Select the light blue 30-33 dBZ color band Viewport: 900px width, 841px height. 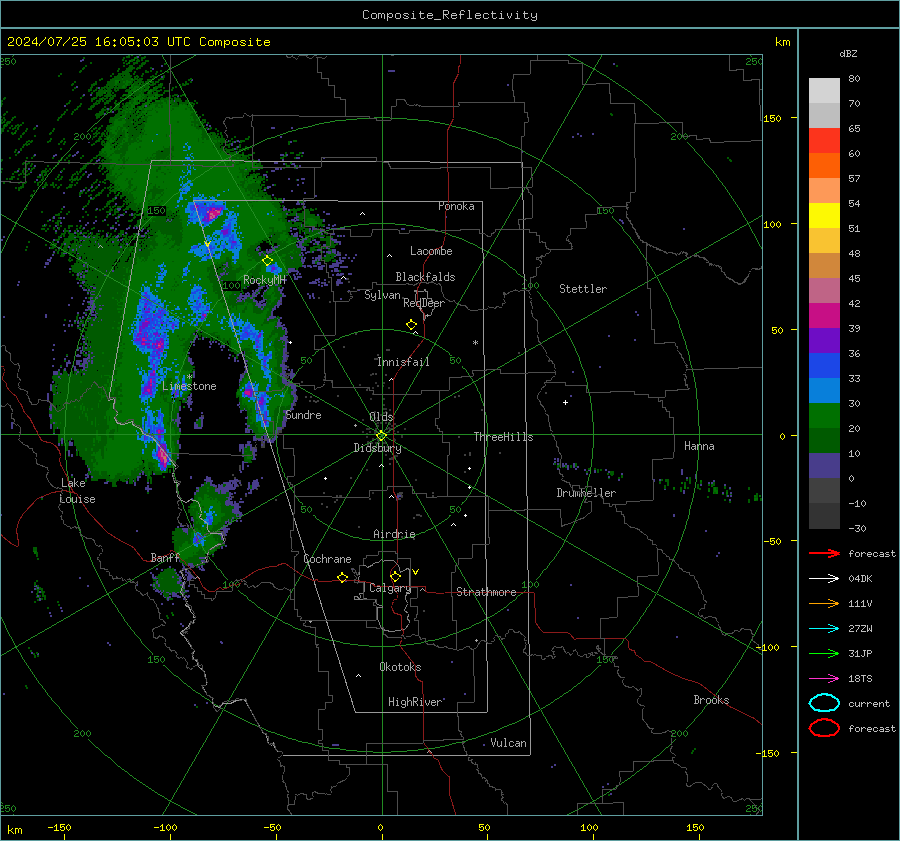824,390
